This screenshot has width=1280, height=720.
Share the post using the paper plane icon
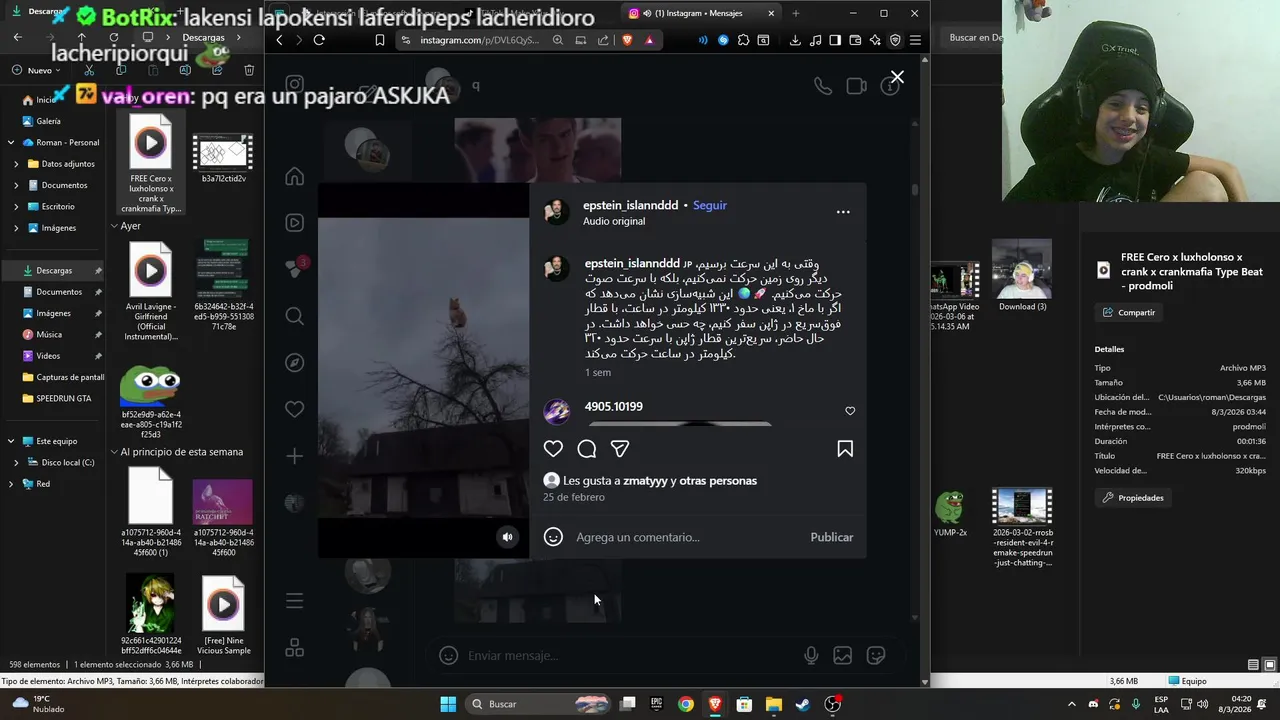click(620, 449)
